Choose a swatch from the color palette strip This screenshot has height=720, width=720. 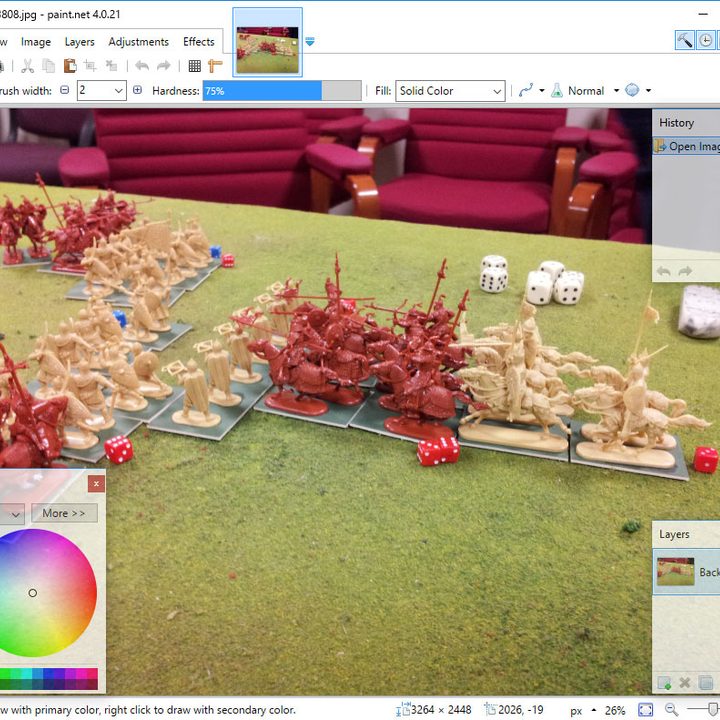pos(49,679)
